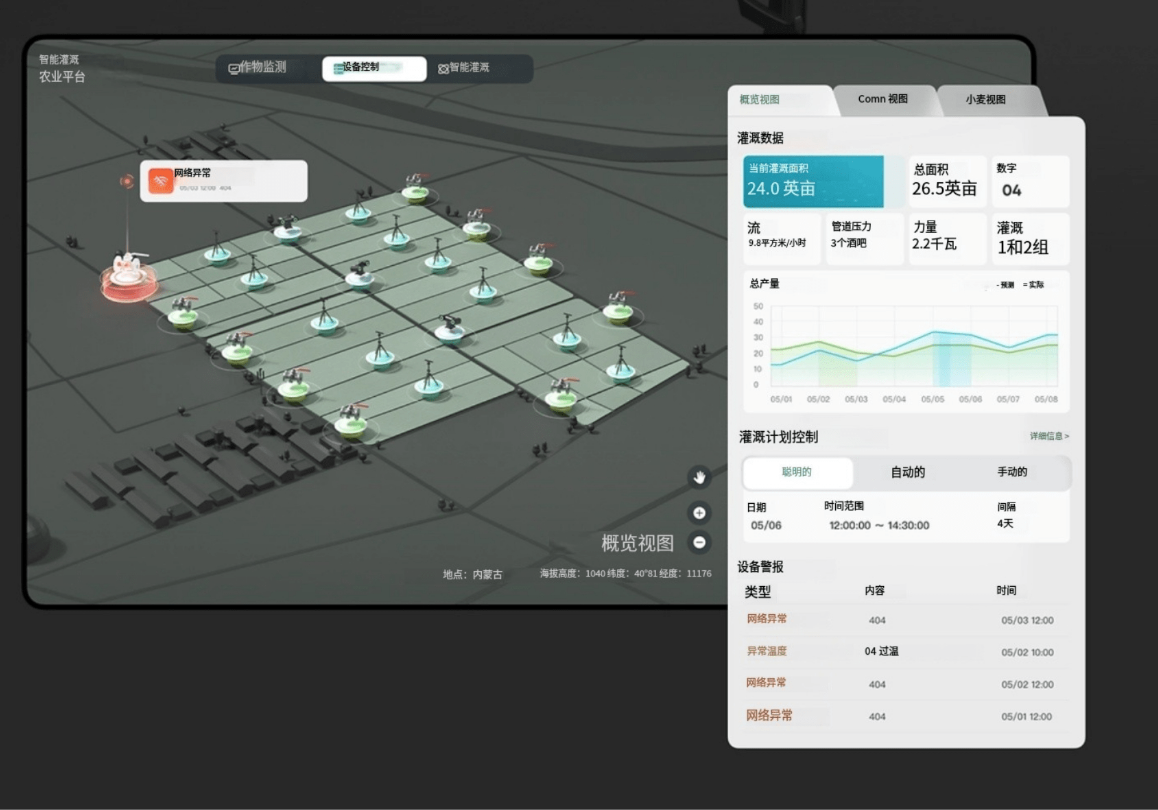Zoom in with the plus icon

pos(700,513)
